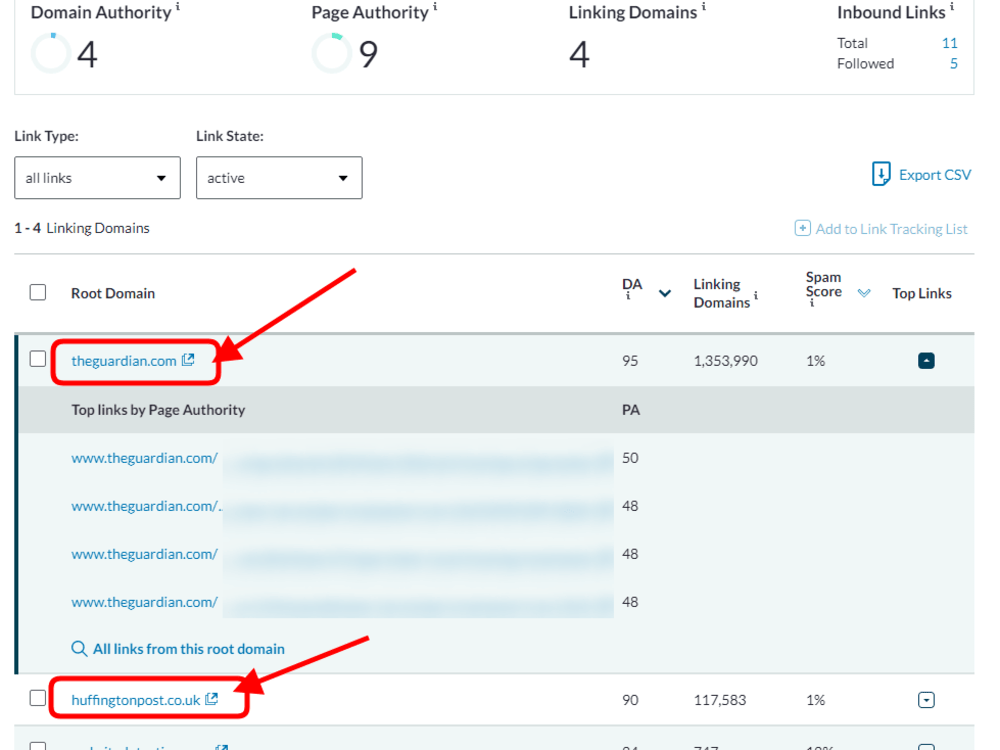Check the theguardian.com row checkbox
This screenshot has height=750, width=1000.
pos(38,359)
